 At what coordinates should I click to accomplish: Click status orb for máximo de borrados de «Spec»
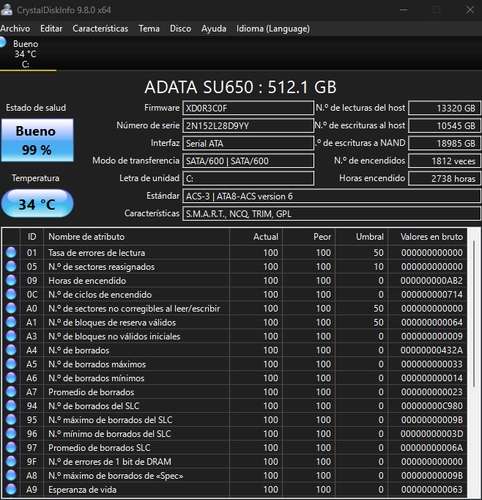tap(11, 476)
